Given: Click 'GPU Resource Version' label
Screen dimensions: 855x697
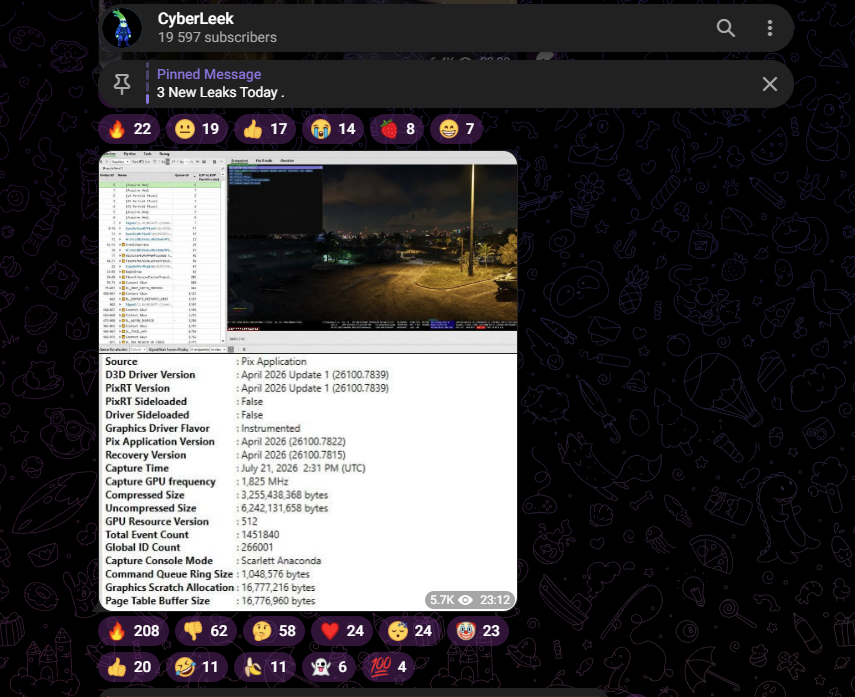Looking at the screenshot, I should (x=157, y=521).
